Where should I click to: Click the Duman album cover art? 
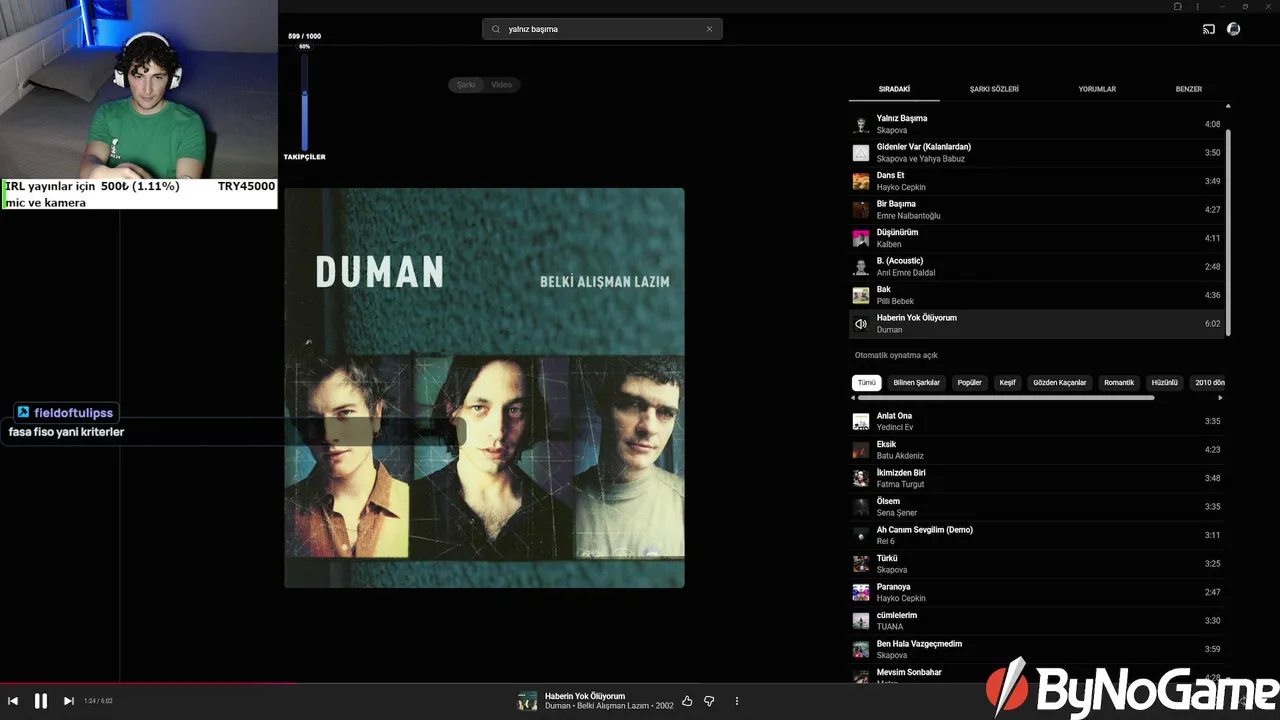point(485,388)
